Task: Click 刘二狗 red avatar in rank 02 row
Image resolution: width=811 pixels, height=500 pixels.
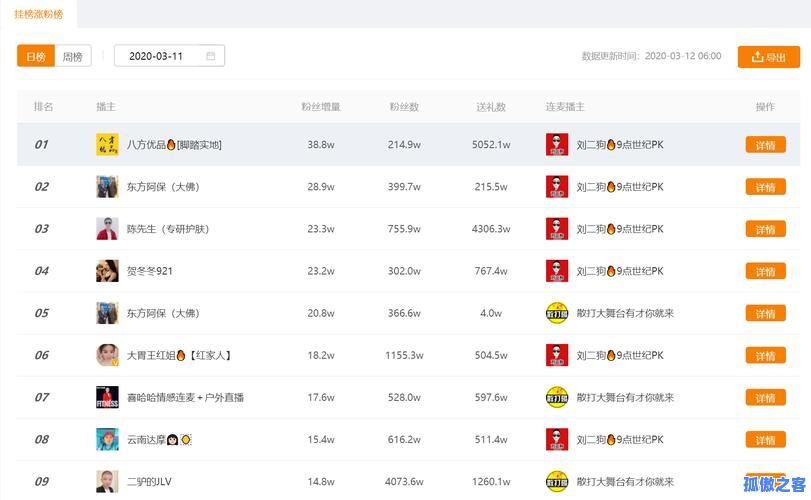Action: (x=557, y=187)
